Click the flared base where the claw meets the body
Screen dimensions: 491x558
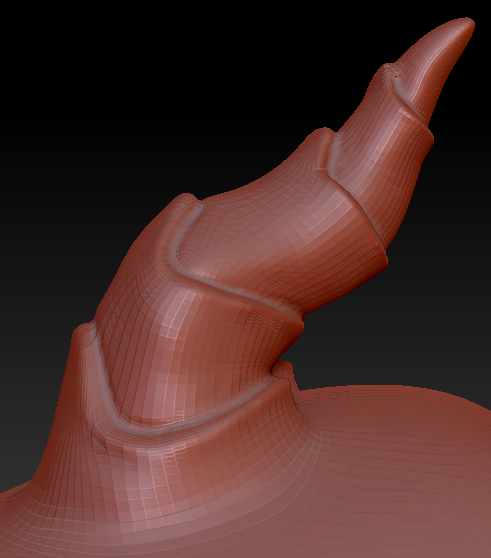(x=160, y=473)
